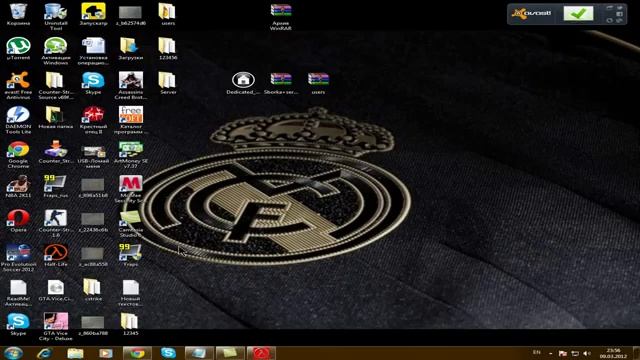
Task: Click the EN language indicator in tray
Action: click(x=537, y=352)
